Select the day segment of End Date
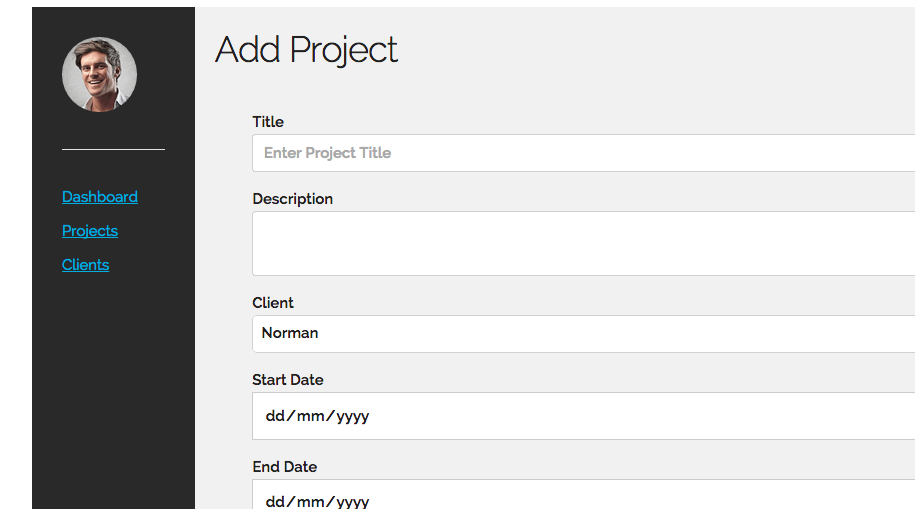This screenshot has width=915, height=509. click(275, 501)
